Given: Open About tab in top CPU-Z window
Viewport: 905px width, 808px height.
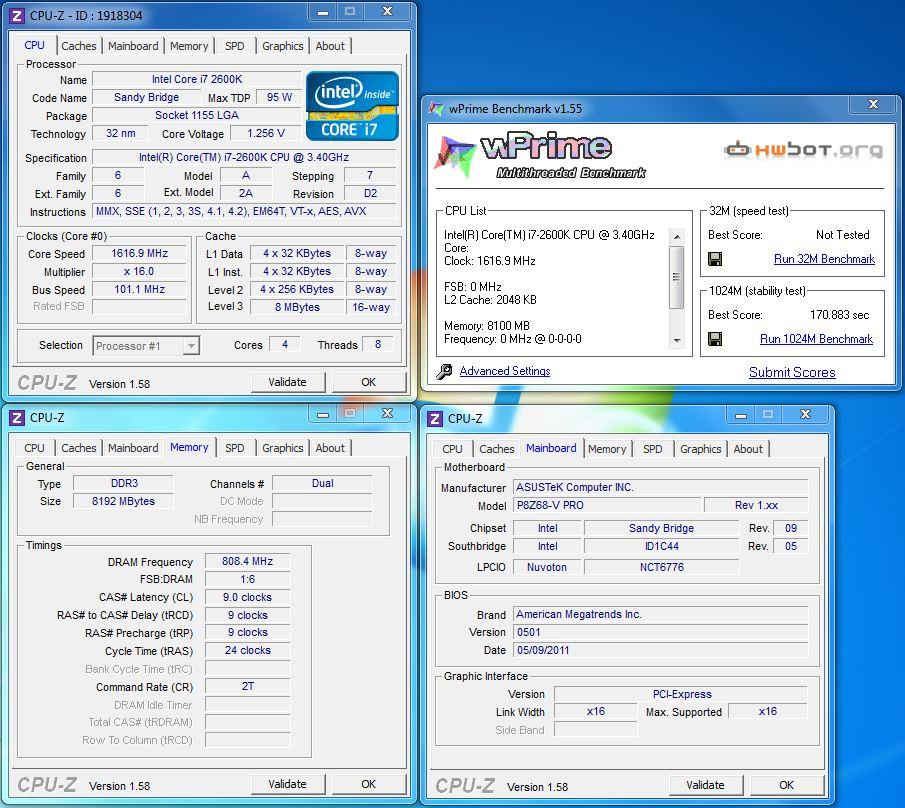Looking at the screenshot, I should pos(330,46).
